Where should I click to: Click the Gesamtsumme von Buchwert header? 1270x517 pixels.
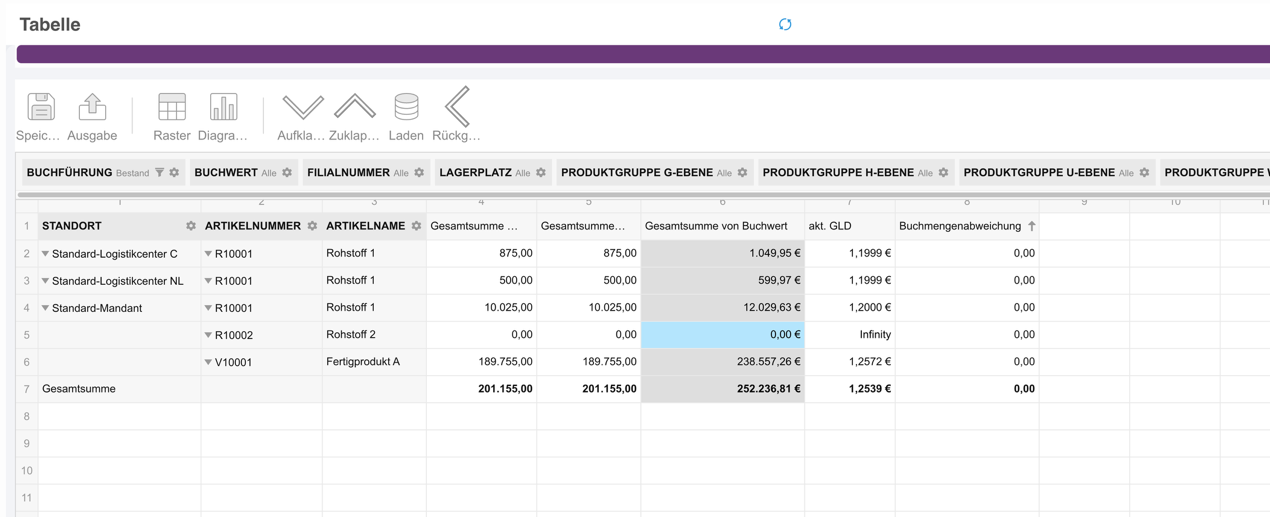[716, 226]
